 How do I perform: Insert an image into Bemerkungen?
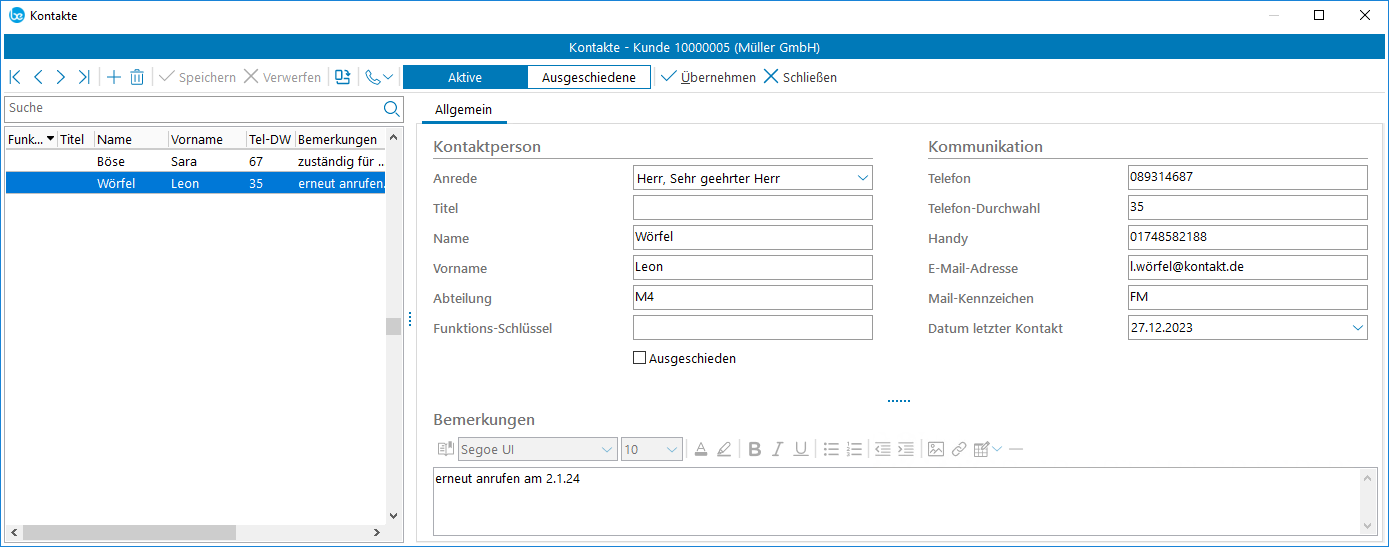point(935,449)
